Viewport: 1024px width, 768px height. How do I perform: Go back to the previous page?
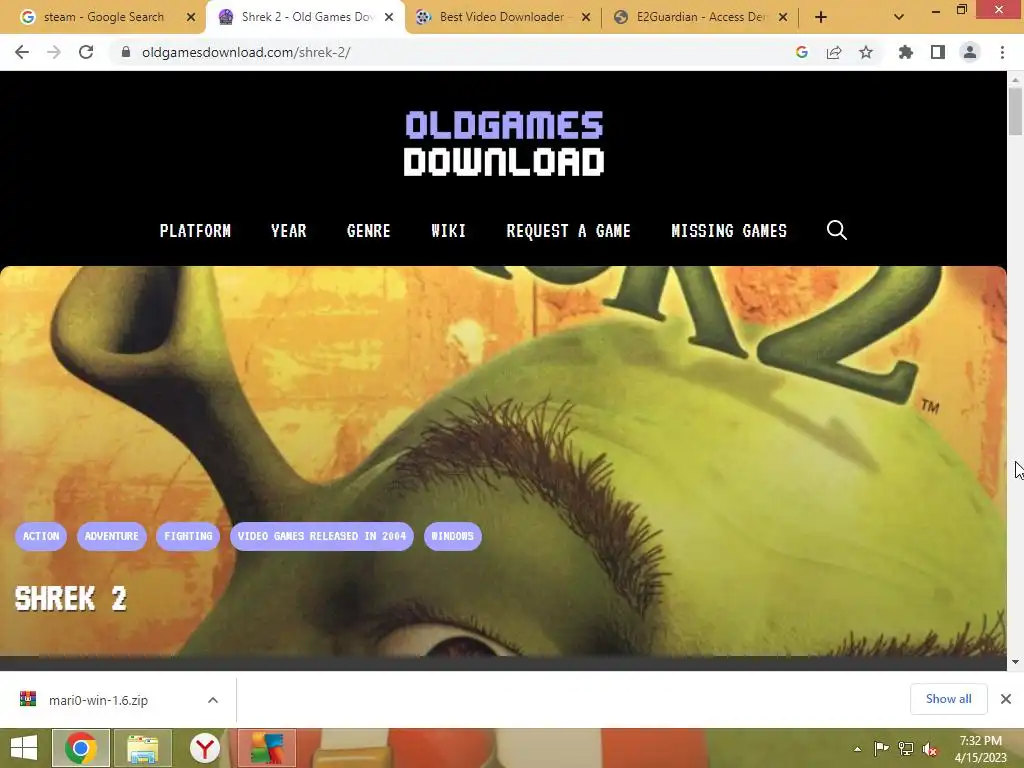(22, 52)
